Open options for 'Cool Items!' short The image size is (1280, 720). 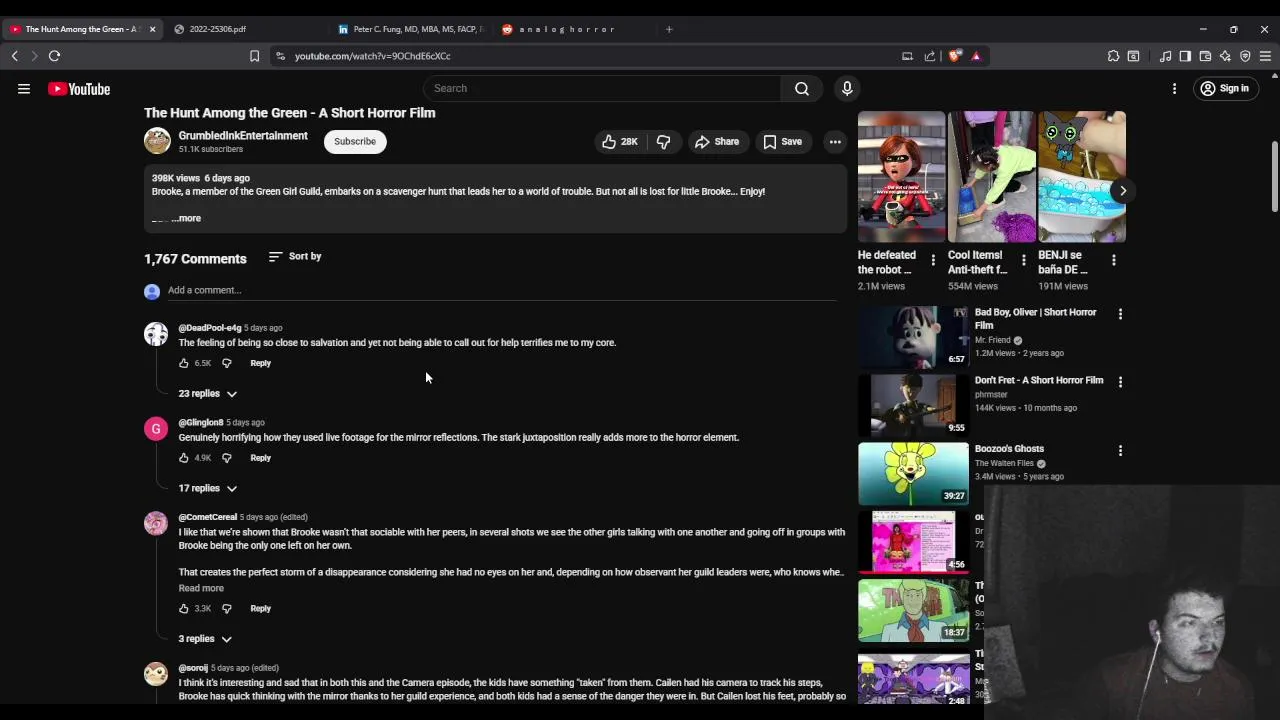(1023, 260)
